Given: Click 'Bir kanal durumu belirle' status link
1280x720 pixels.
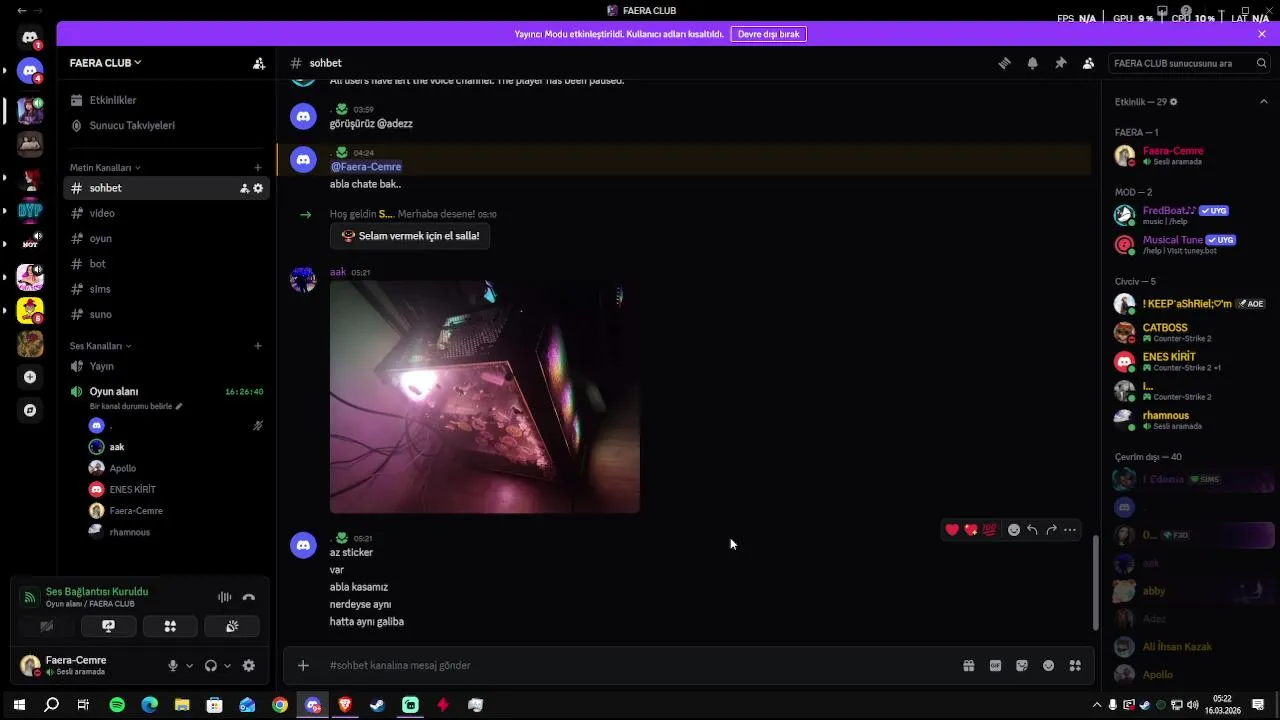Looking at the screenshot, I should tap(136, 407).
